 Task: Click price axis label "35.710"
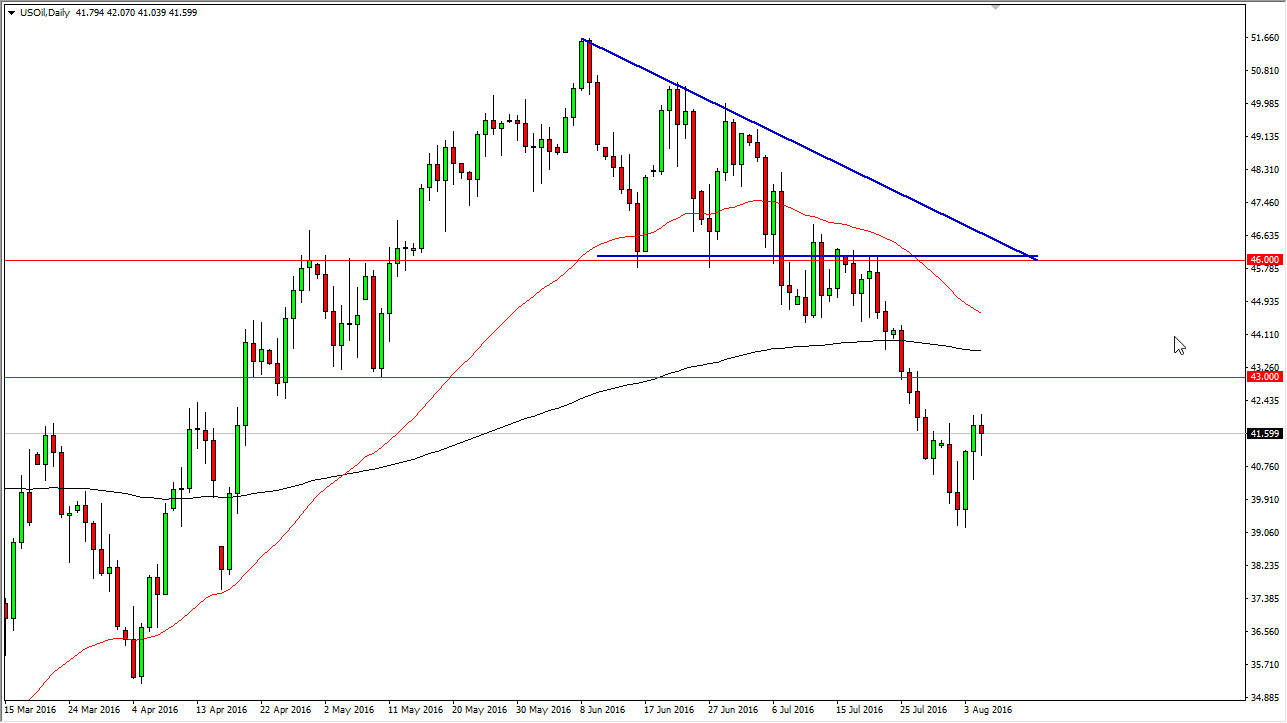(x=1265, y=664)
